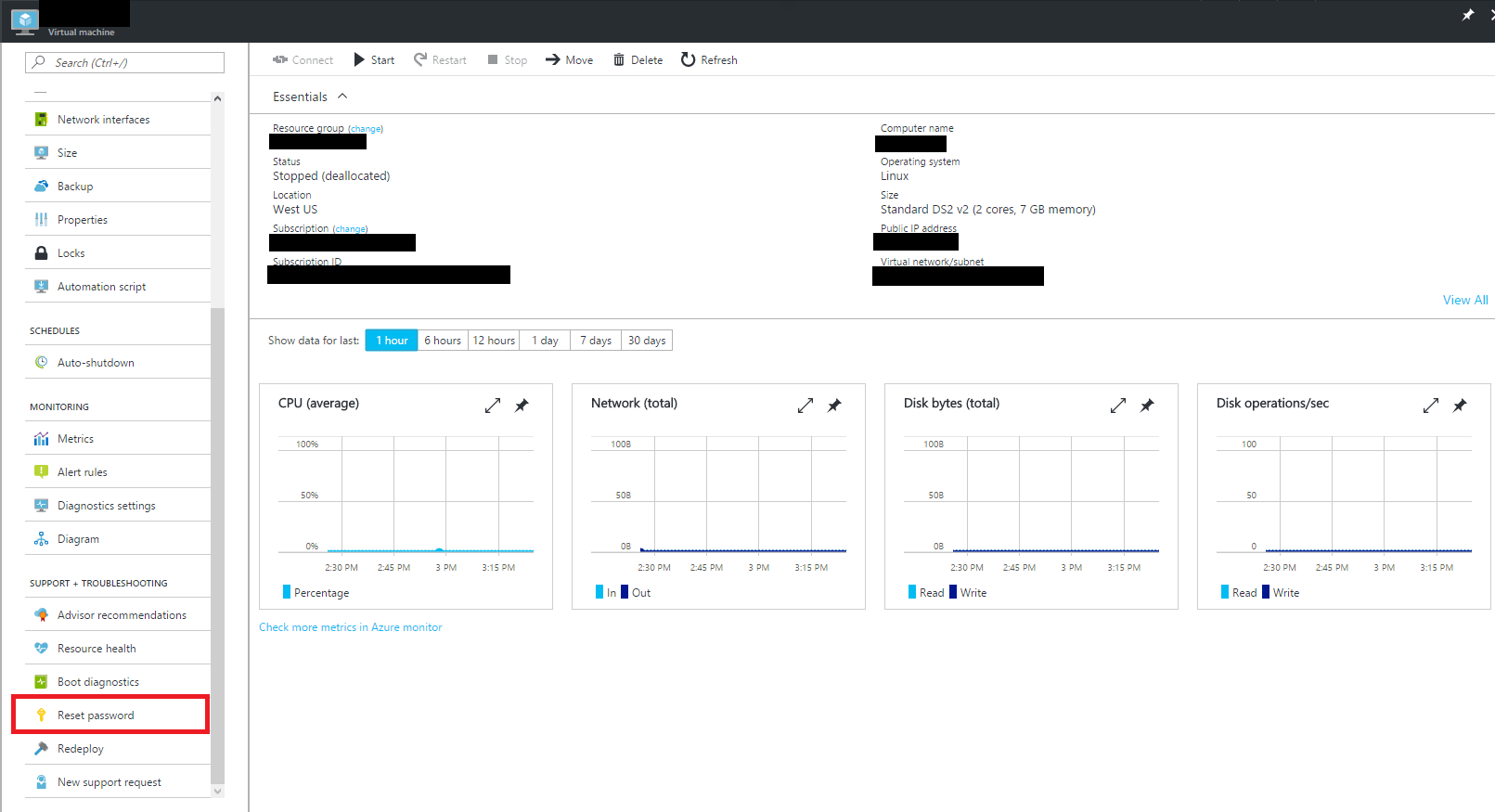1495x812 pixels.
Task: Click the Locks padlock icon
Action: [x=41, y=253]
